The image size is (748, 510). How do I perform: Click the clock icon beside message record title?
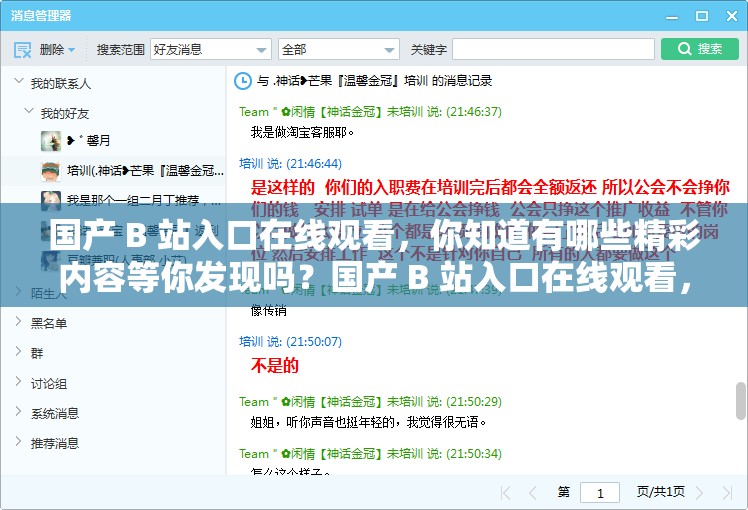point(243,81)
